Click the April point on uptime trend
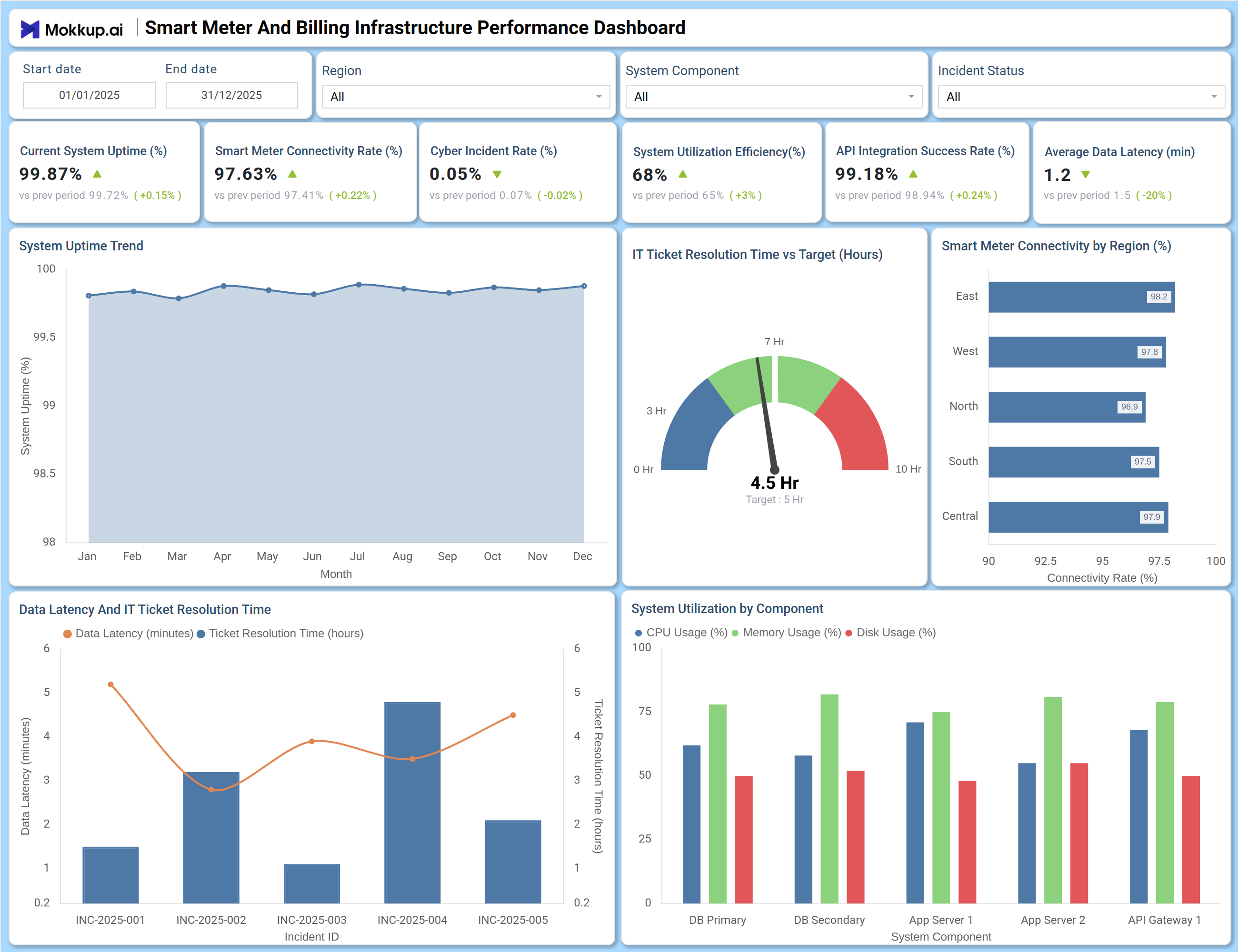The width and height of the screenshot is (1238, 952). tap(224, 286)
